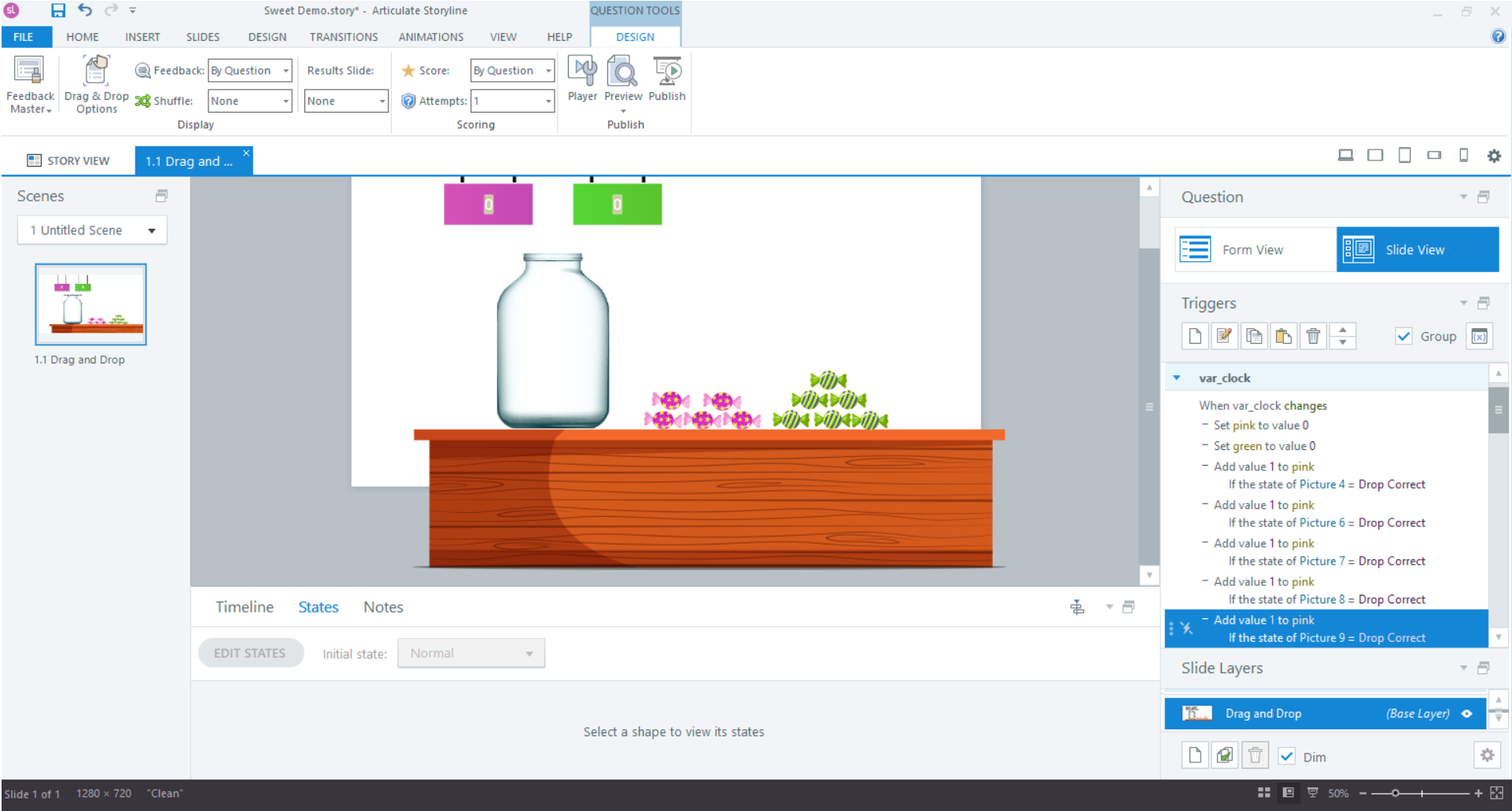Image resolution: width=1512 pixels, height=811 pixels.
Task: Open the Score dropdown
Action: point(512,71)
